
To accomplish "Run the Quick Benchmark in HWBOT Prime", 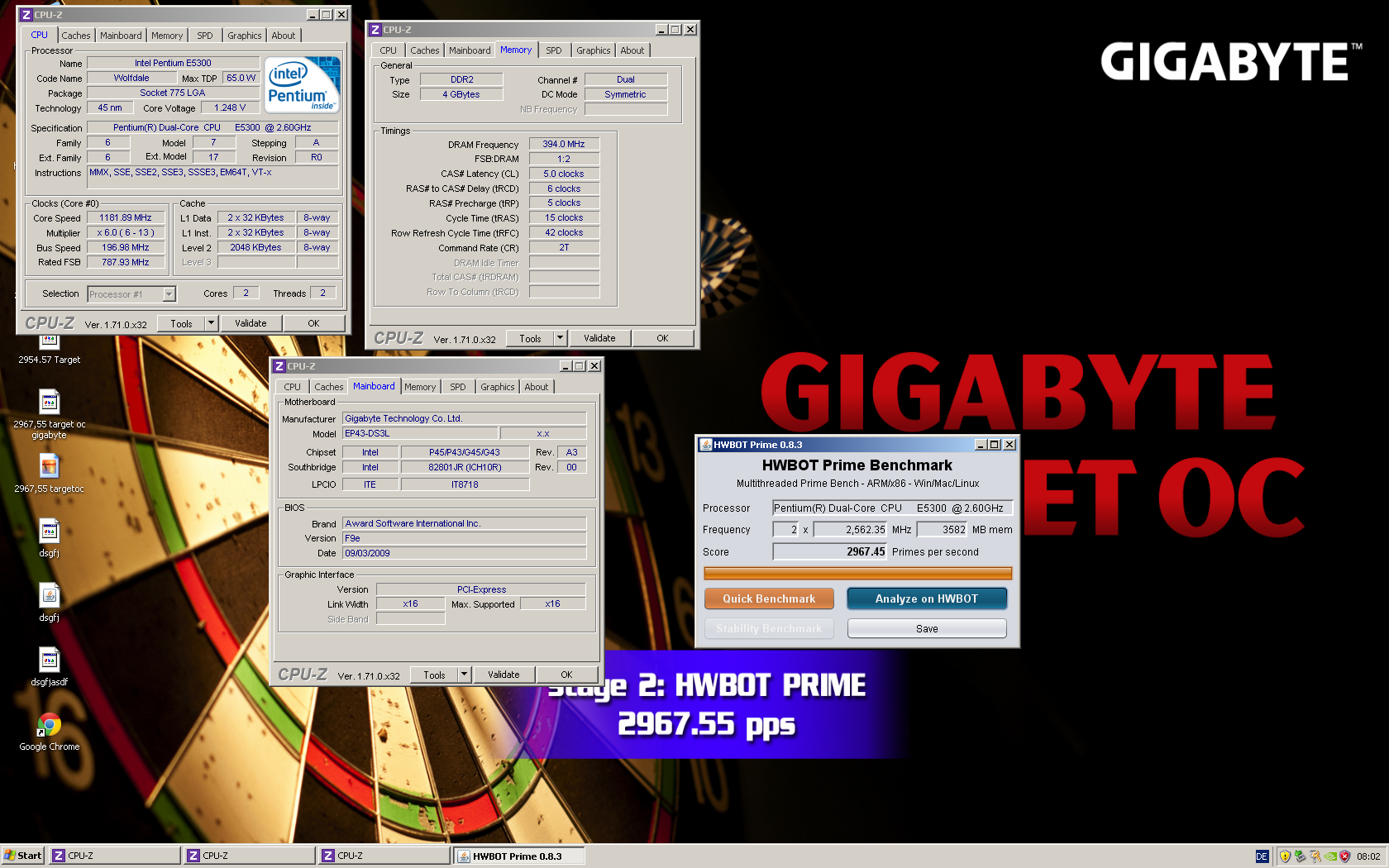I will pos(769,599).
